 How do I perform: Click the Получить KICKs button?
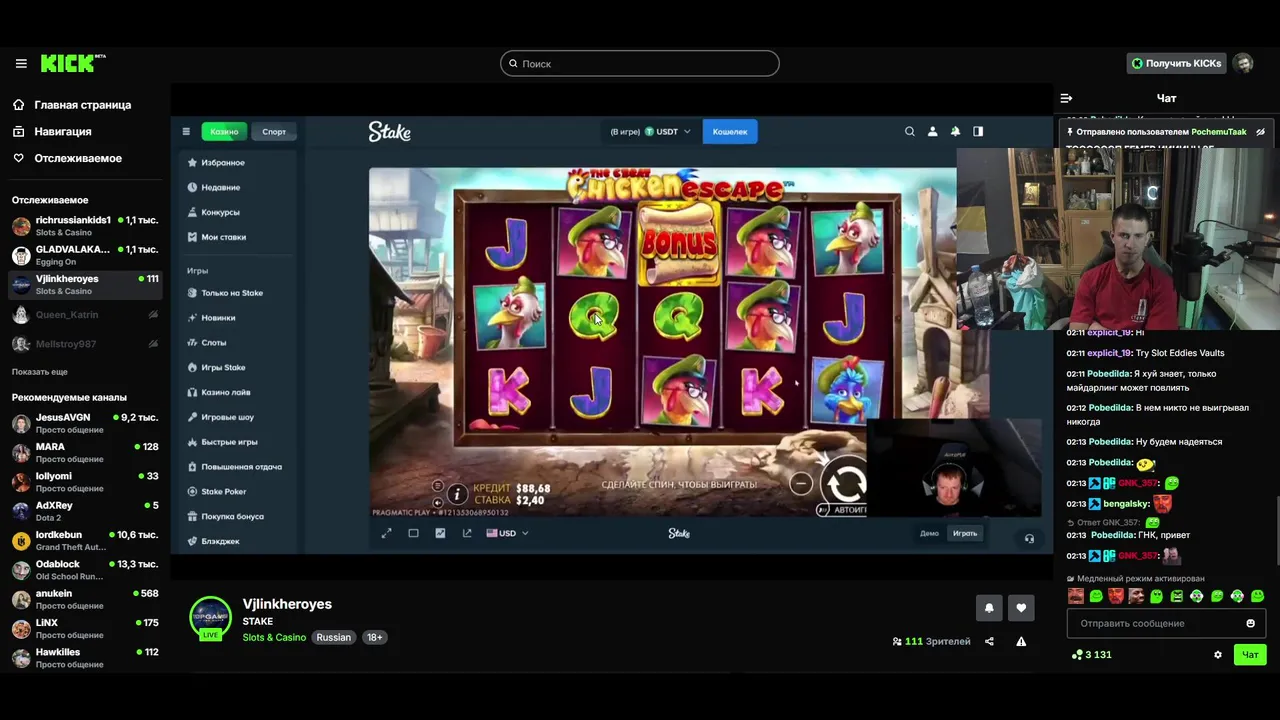pyautogui.click(x=1176, y=63)
